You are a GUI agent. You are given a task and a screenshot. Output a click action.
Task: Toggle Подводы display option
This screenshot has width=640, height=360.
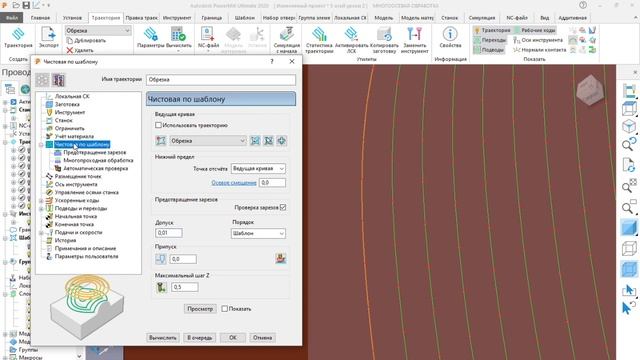click(x=489, y=50)
